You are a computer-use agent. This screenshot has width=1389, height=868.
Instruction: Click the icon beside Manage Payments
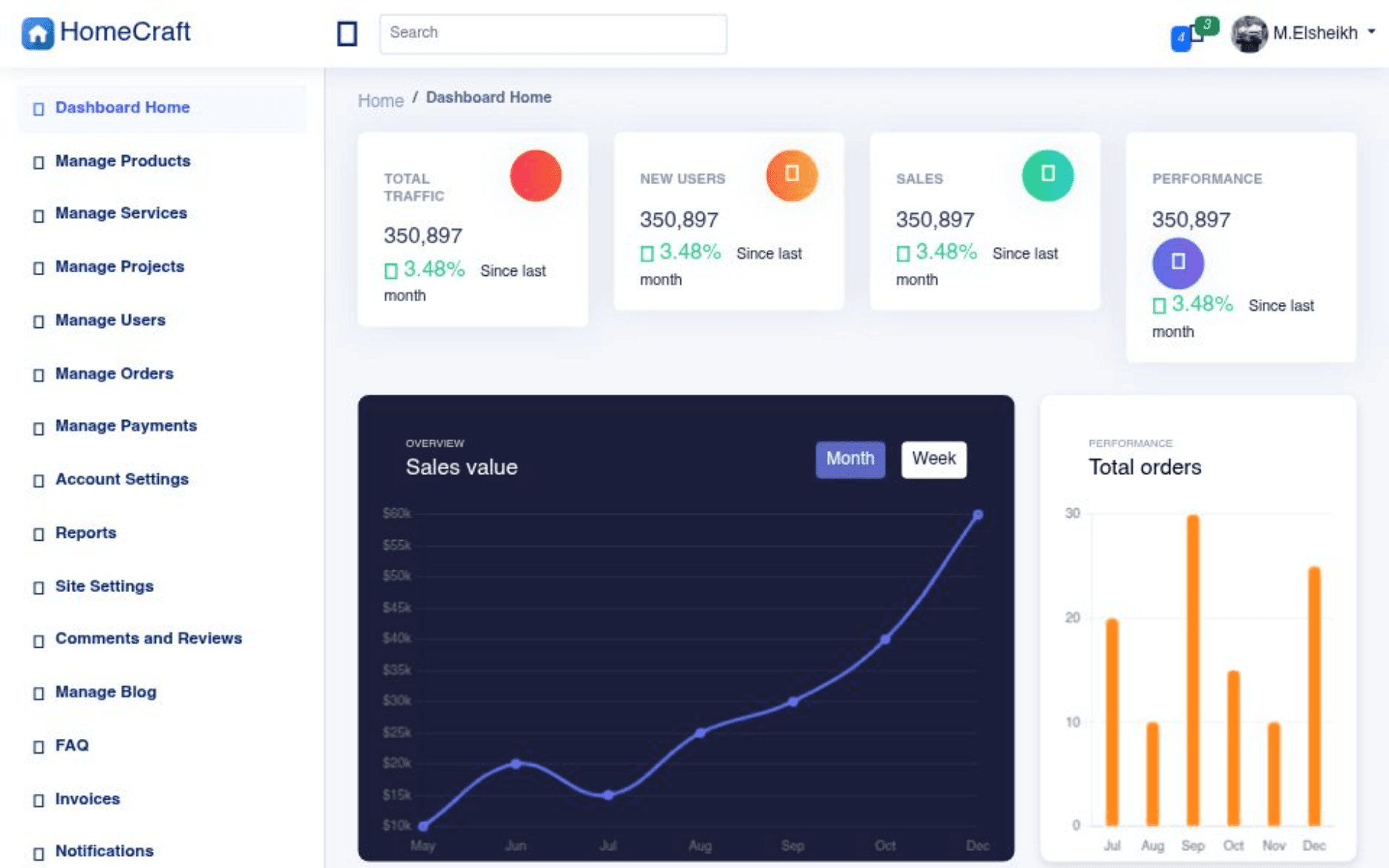pos(39,428)
